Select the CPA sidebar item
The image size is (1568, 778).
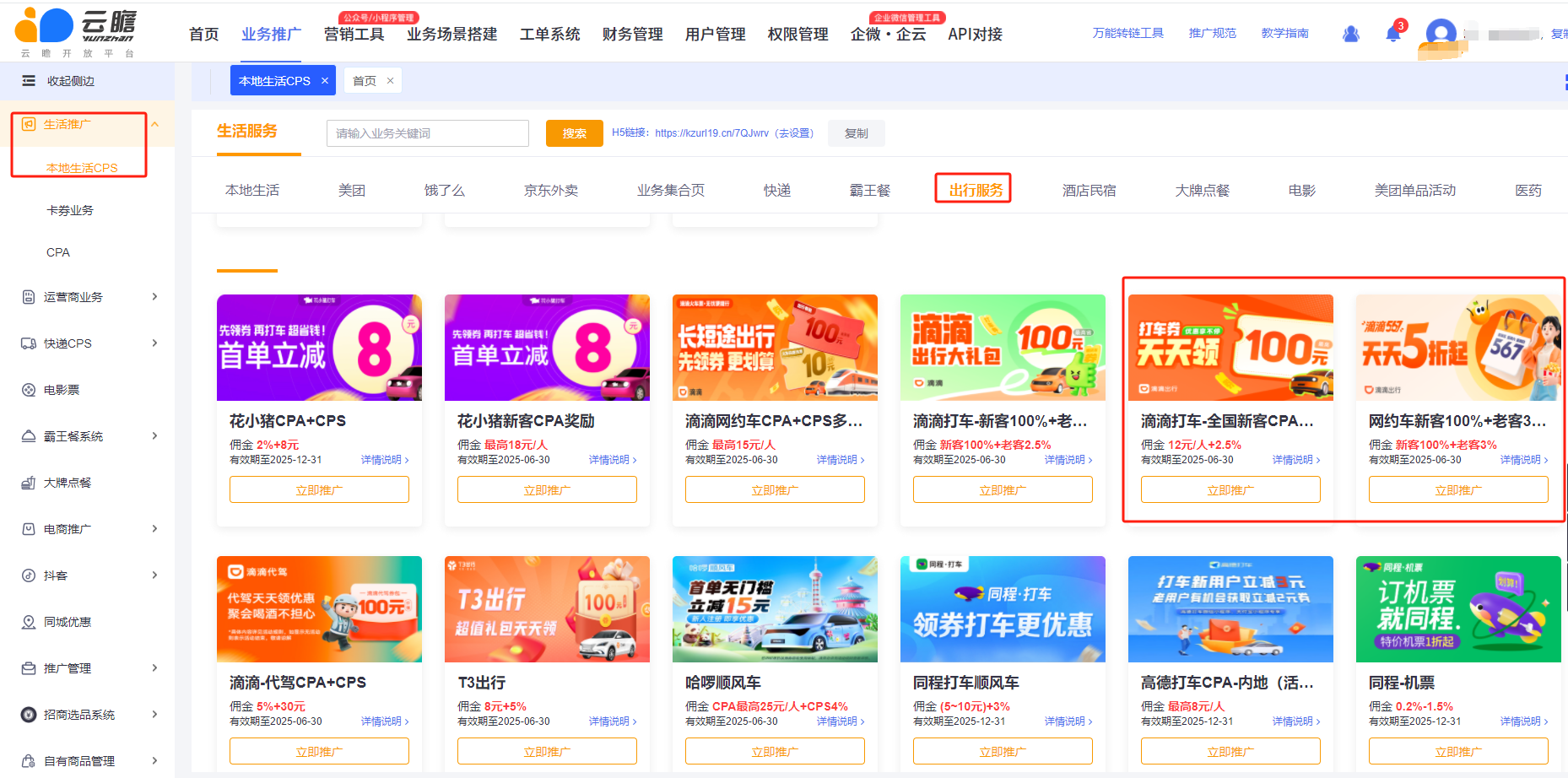tap(58, 252)
